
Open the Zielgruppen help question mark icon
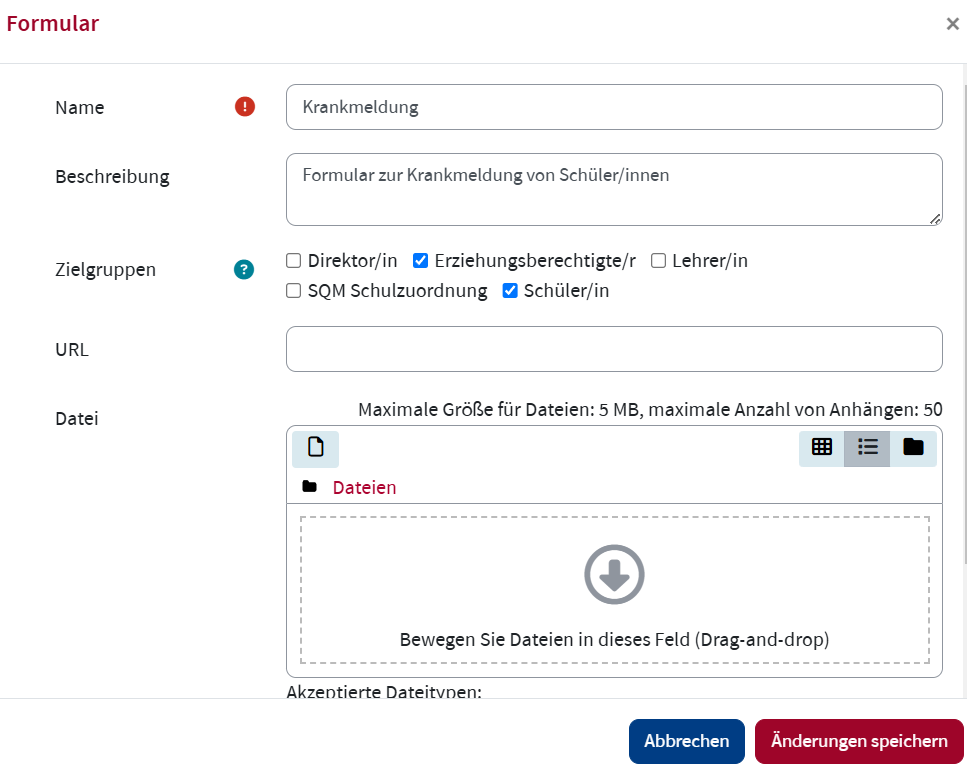pos(243,269)
